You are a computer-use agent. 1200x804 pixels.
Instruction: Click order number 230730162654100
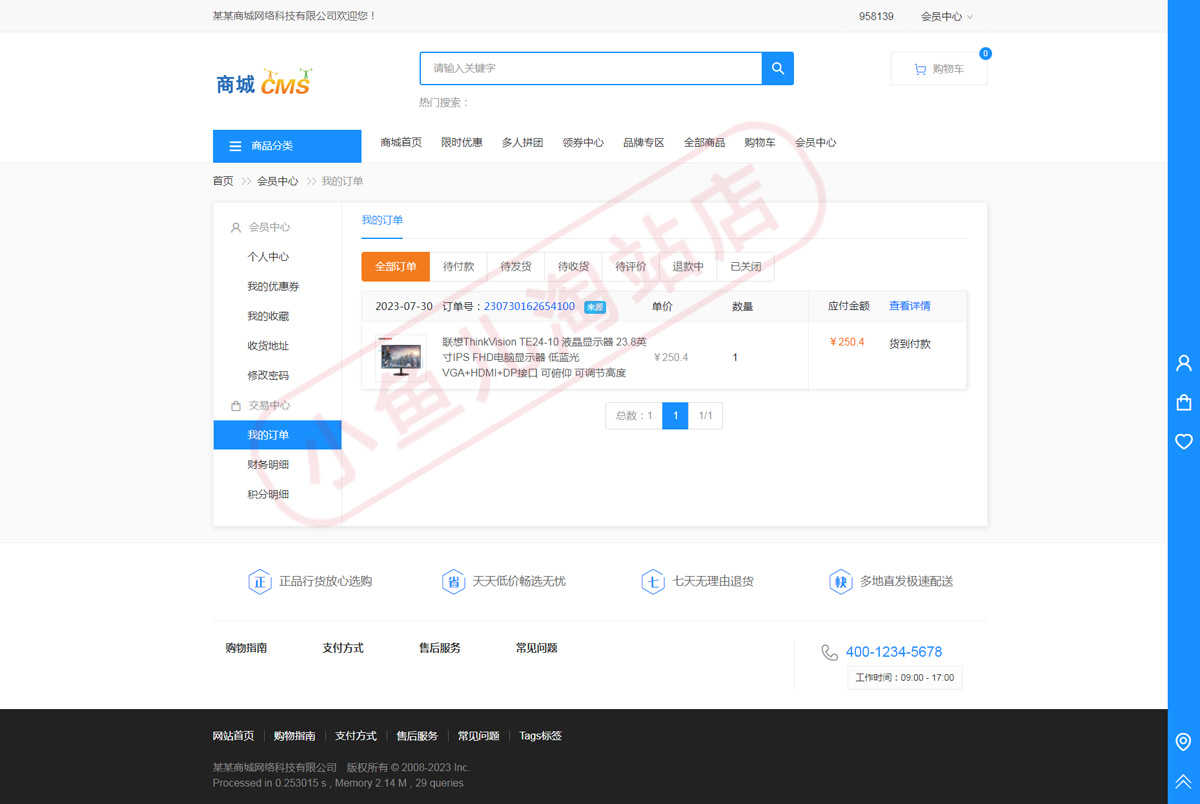pyautogui.click(x=529, y=307)
